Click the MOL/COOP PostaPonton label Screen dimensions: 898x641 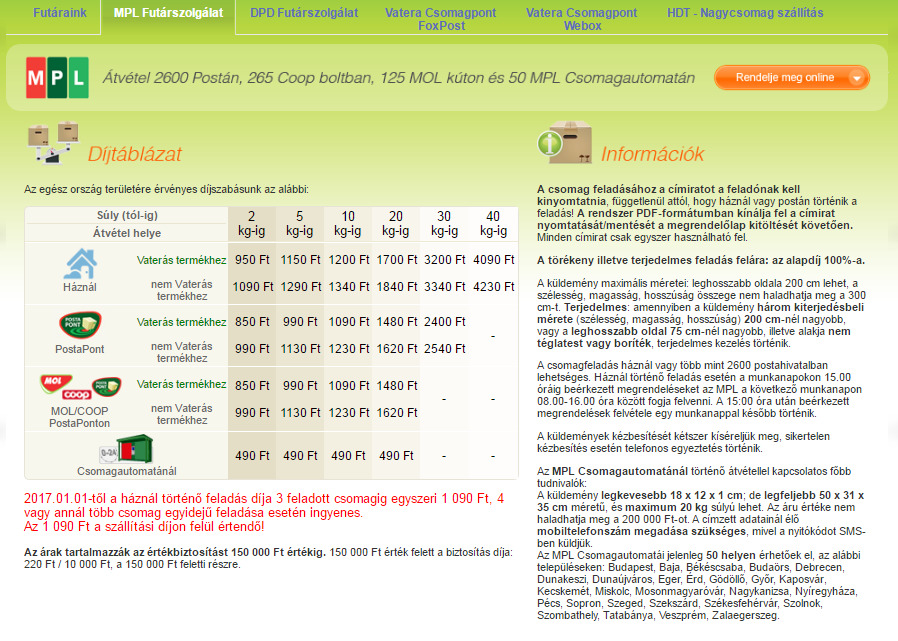[x=80, y=417]
